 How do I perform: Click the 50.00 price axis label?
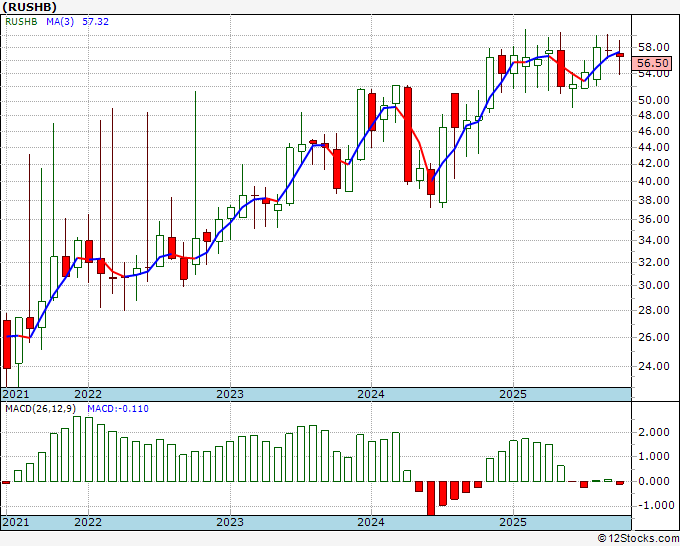[x=653, y=101]
